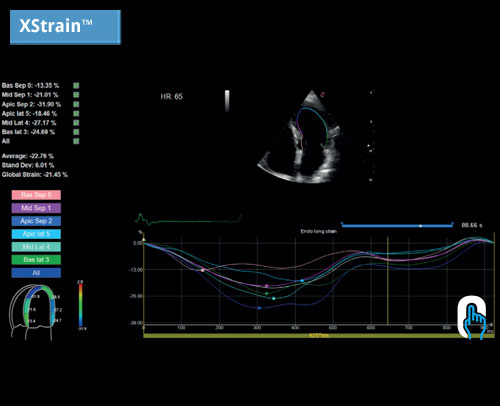
Task: Toggle the Apic Sep 2 checkbox
Action: (x=76, y=104)
